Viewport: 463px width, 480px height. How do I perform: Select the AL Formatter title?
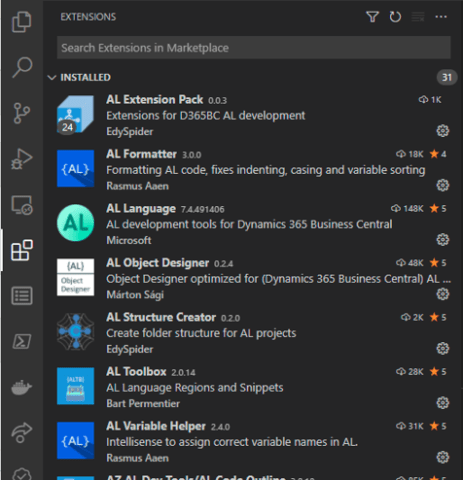[x=141, y=154]
